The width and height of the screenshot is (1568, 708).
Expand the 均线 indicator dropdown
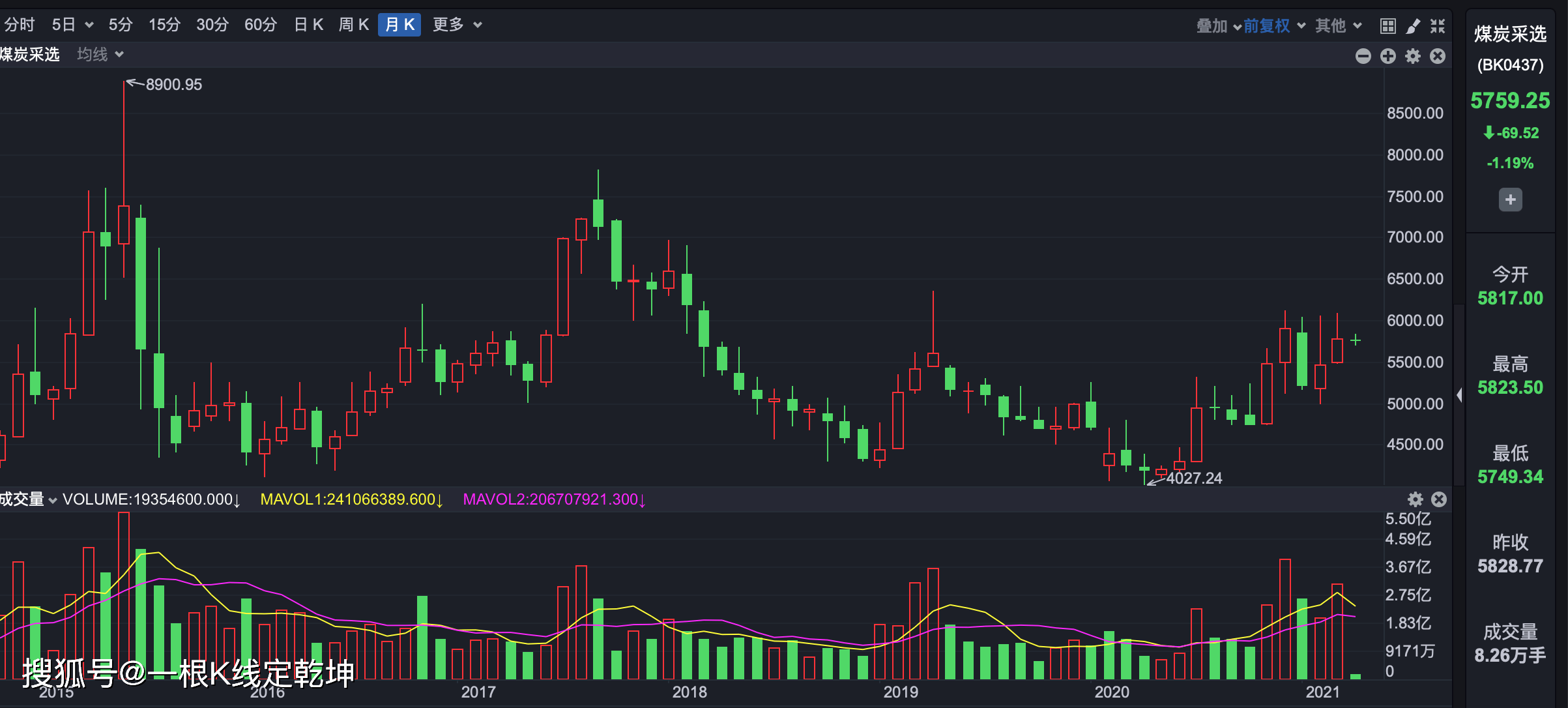tap(100, 54)
